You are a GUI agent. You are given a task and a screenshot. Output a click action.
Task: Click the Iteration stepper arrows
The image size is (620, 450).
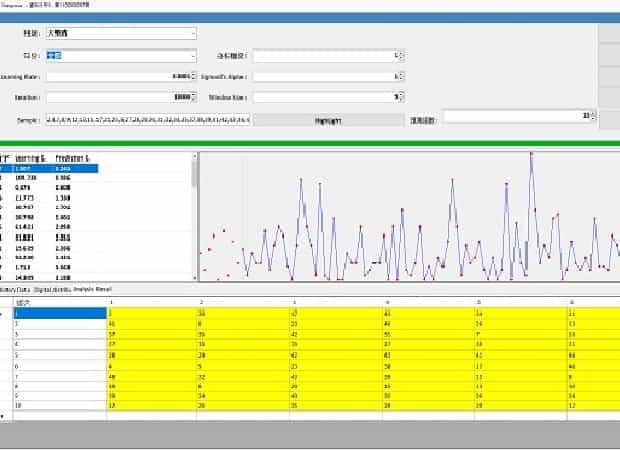(192, 97)
